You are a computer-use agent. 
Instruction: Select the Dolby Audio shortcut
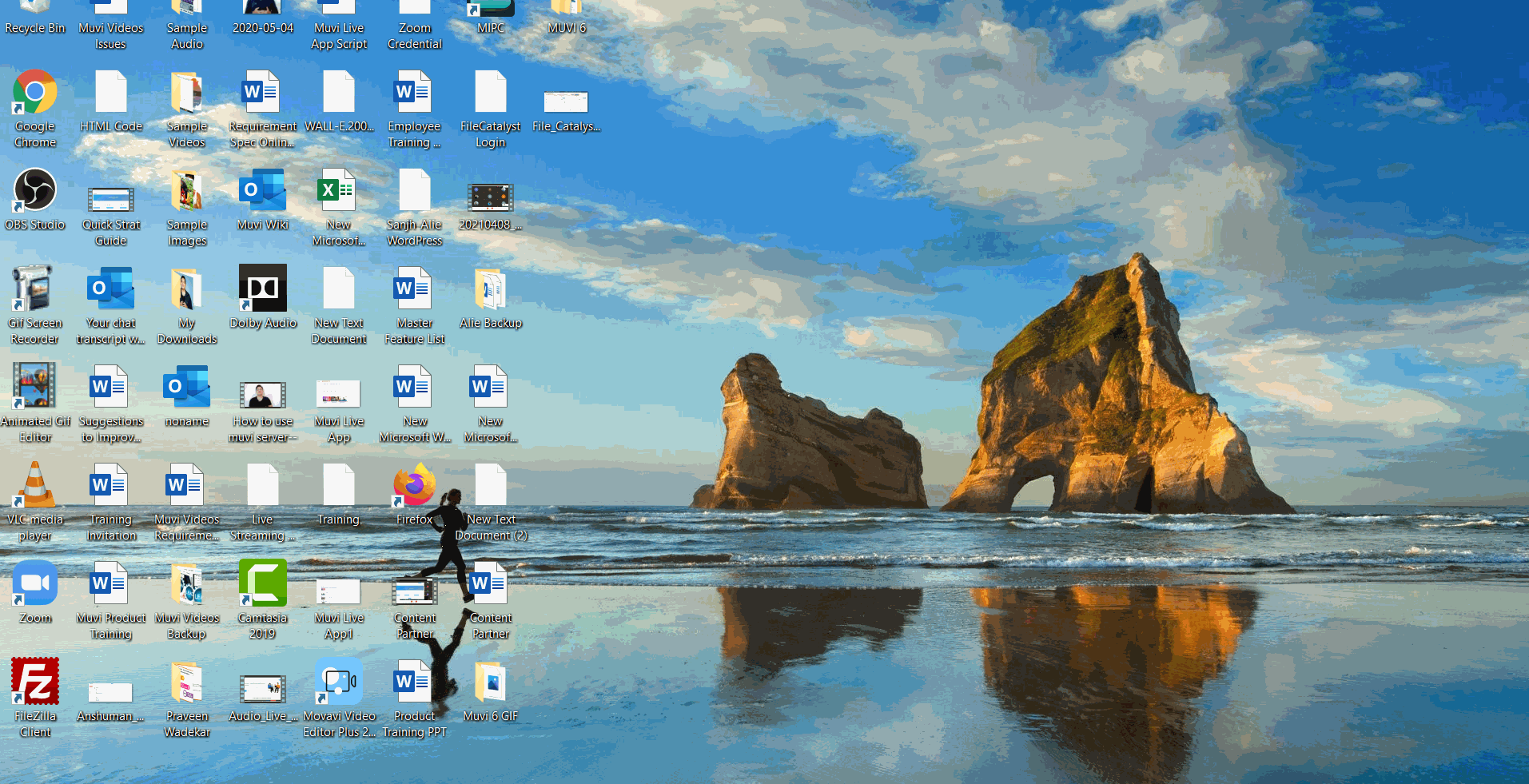coord(263,297)
